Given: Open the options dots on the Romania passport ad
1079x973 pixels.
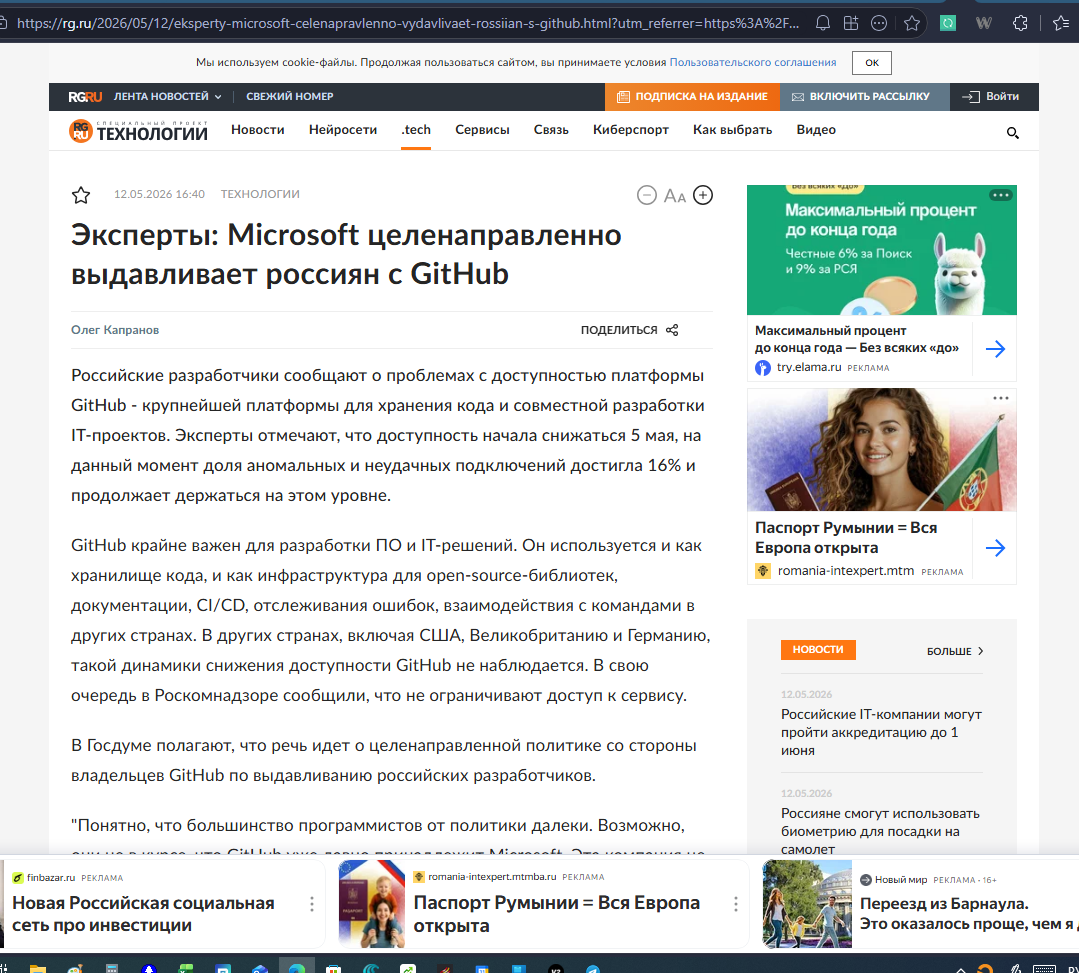Looking at the screenshot, I should [1001, 398].
